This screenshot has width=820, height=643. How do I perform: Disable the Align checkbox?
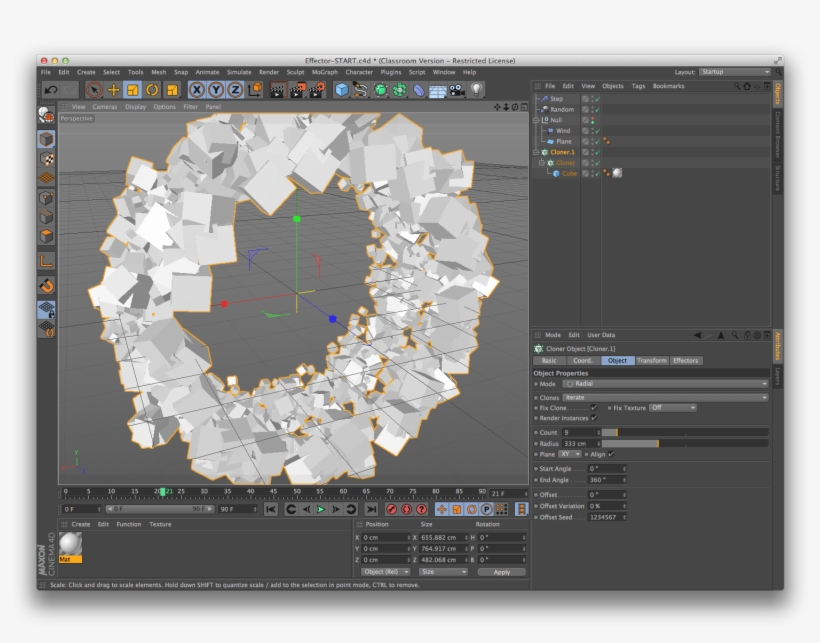[611, 454]
